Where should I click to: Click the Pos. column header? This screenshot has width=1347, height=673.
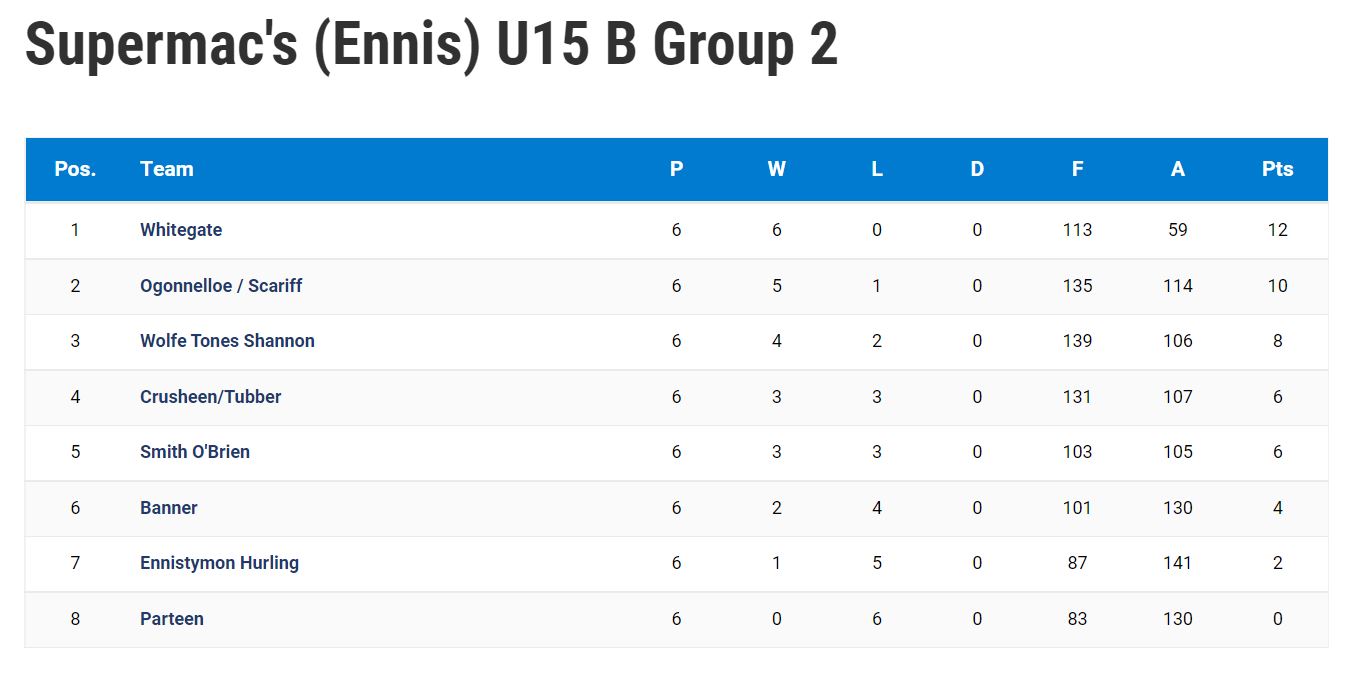coord(75,169)
